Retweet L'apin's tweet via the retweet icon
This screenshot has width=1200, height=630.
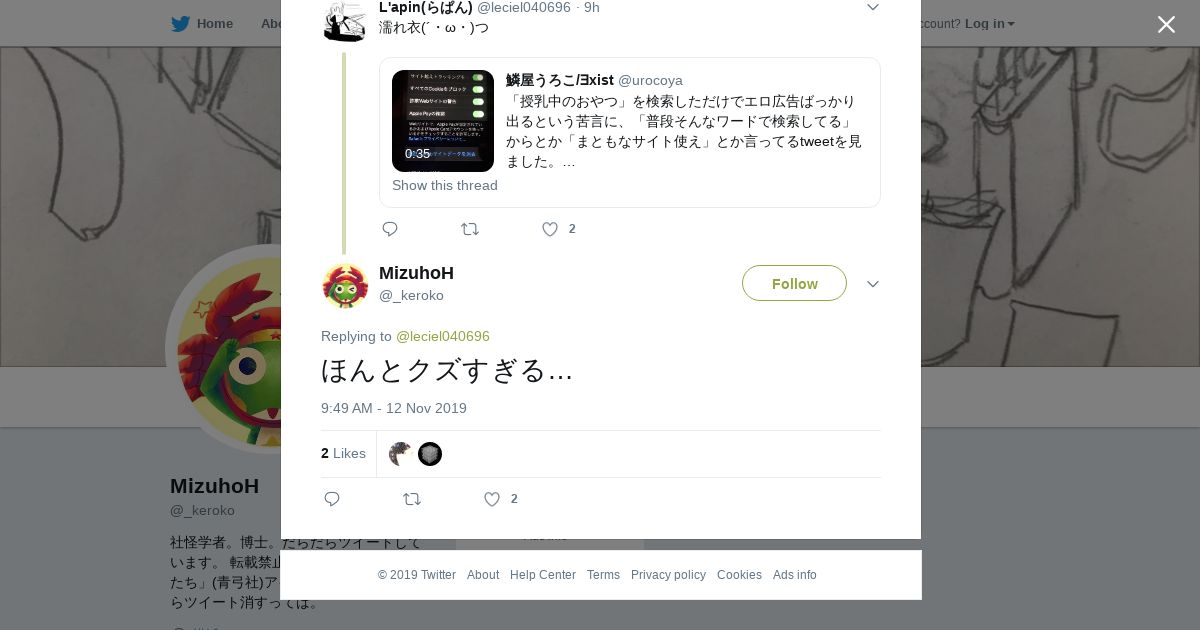470,229
